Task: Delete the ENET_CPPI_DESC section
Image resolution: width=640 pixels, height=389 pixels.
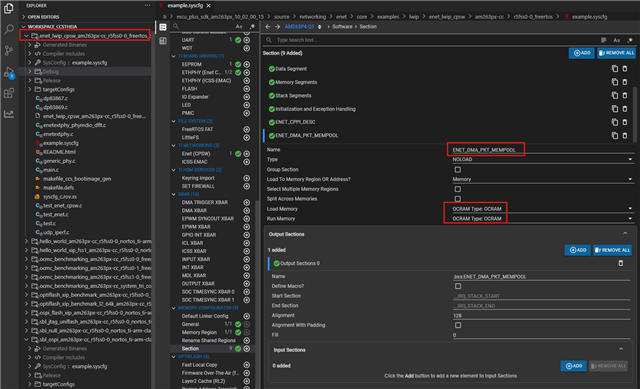Action: pos(625,122)
